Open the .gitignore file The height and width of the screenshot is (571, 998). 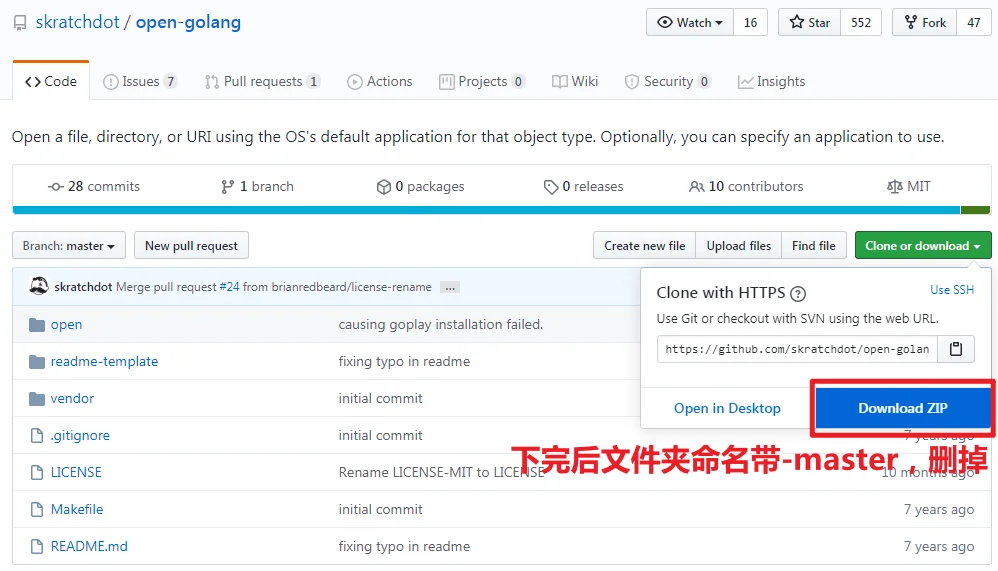[80, 435]
